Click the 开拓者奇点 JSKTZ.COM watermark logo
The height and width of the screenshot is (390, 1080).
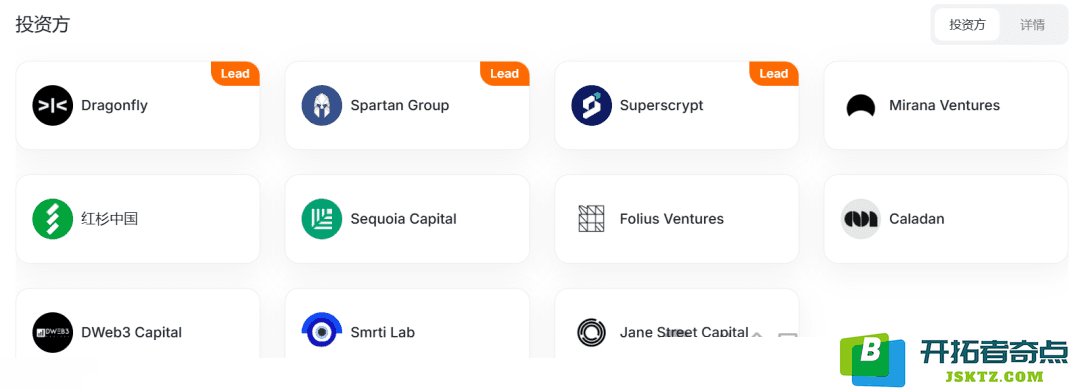[953, 361]
